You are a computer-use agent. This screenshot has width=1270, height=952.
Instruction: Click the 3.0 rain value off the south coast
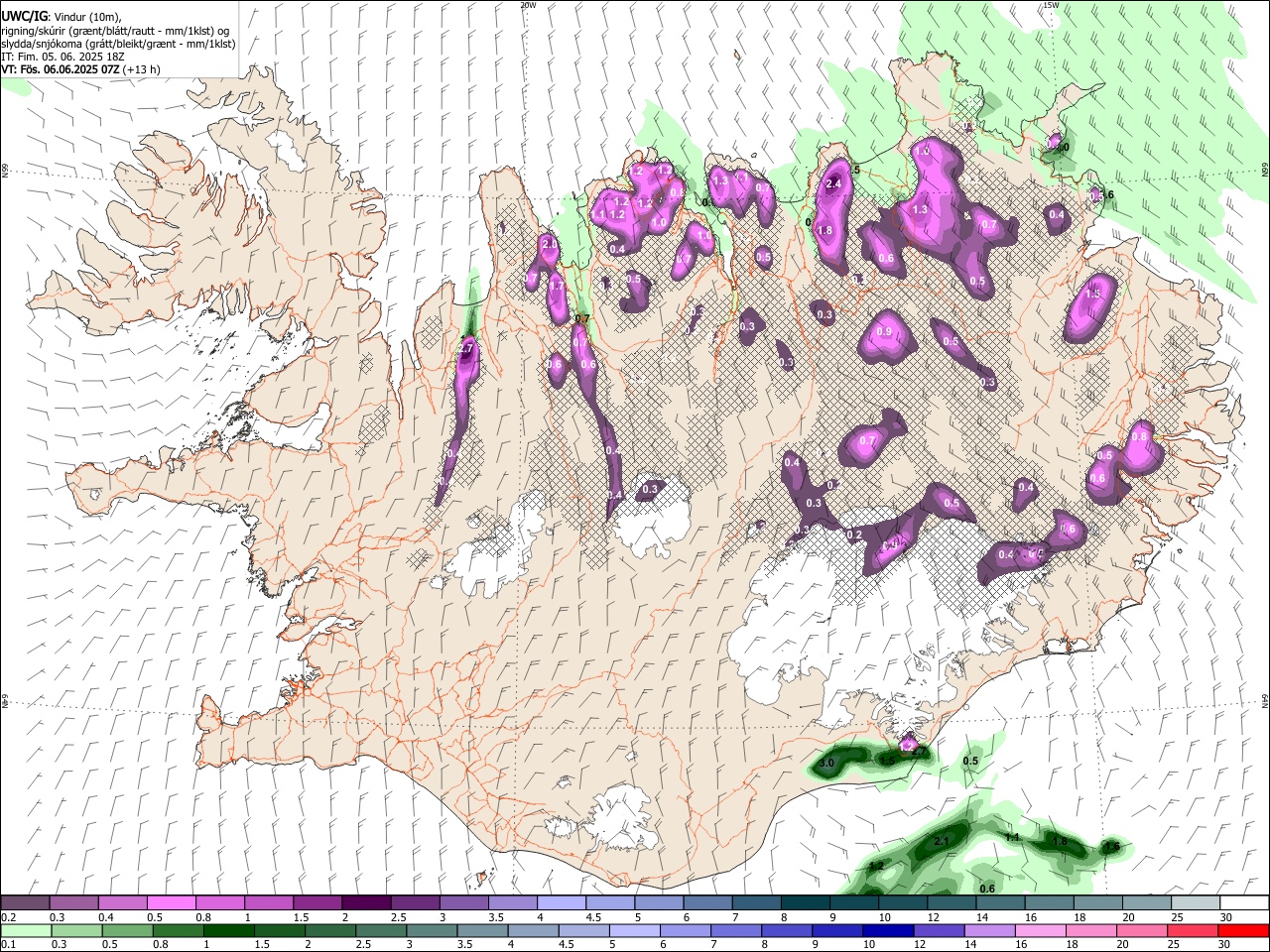coord(825,763)
